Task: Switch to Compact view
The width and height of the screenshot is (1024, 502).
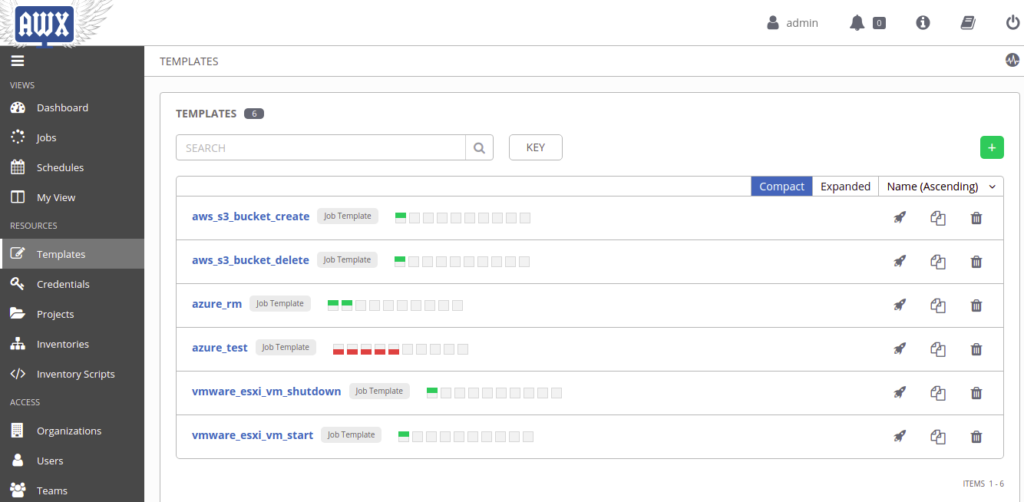Action: tap(782, 186)
